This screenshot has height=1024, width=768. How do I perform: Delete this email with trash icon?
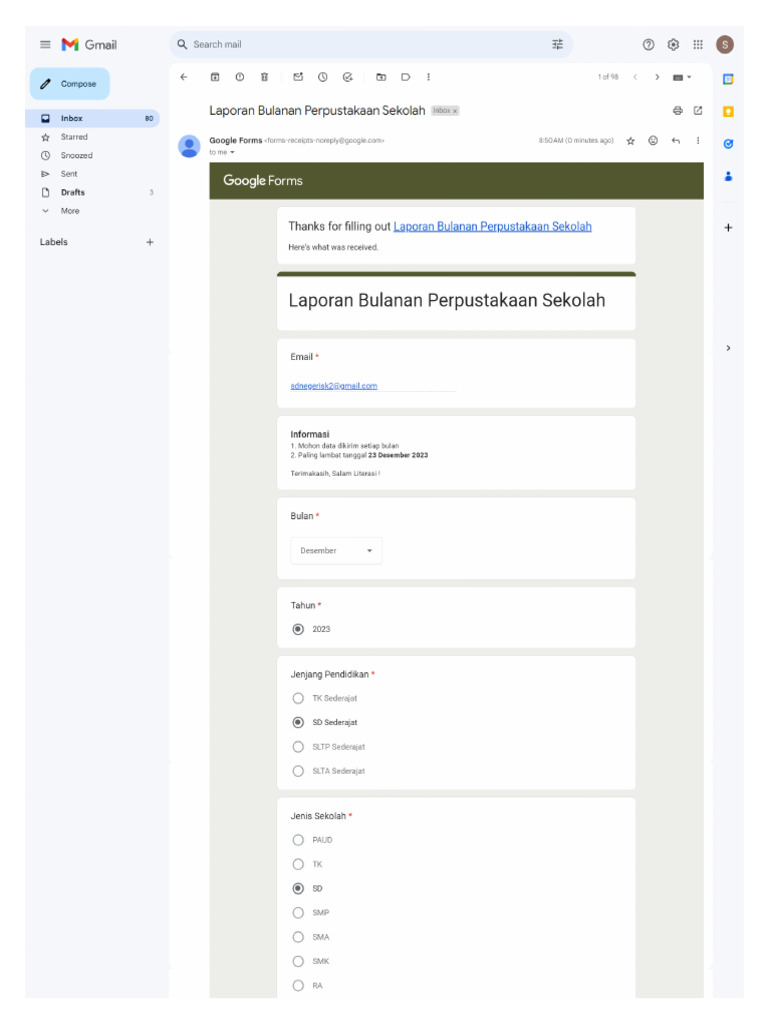[x=264, y=77]
